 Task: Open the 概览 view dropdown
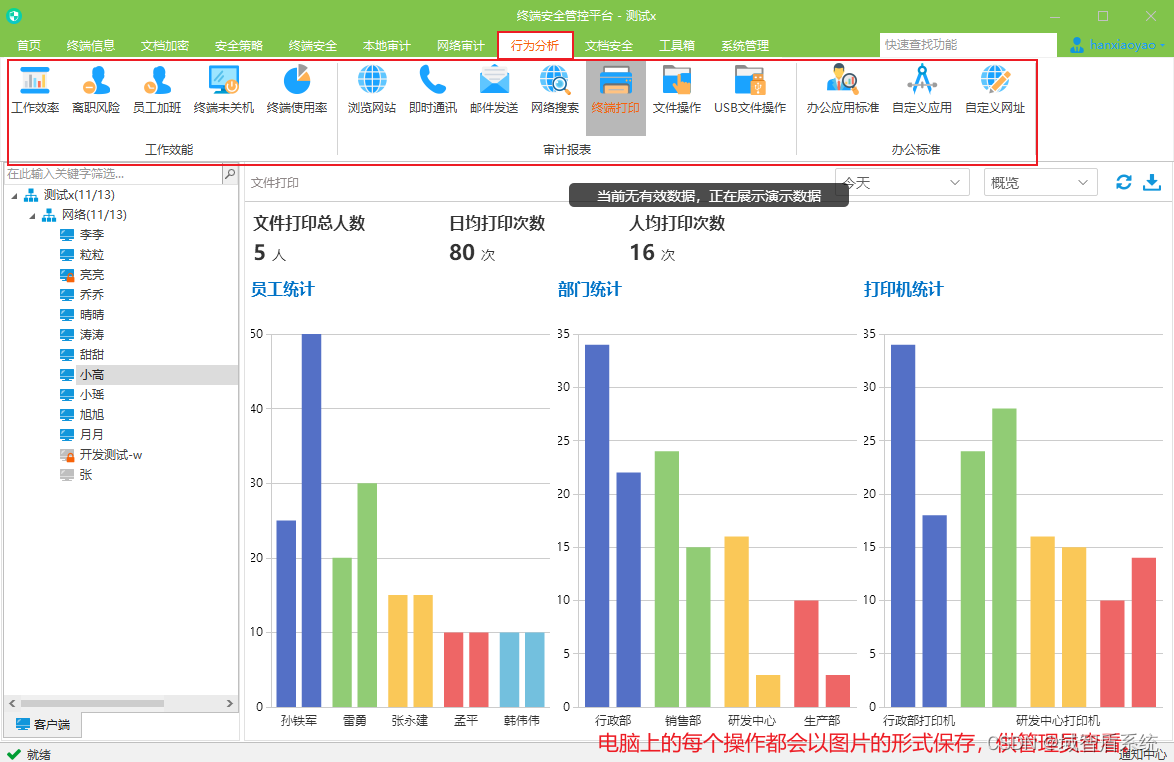pyautogui.click(x=1040, y=183)
